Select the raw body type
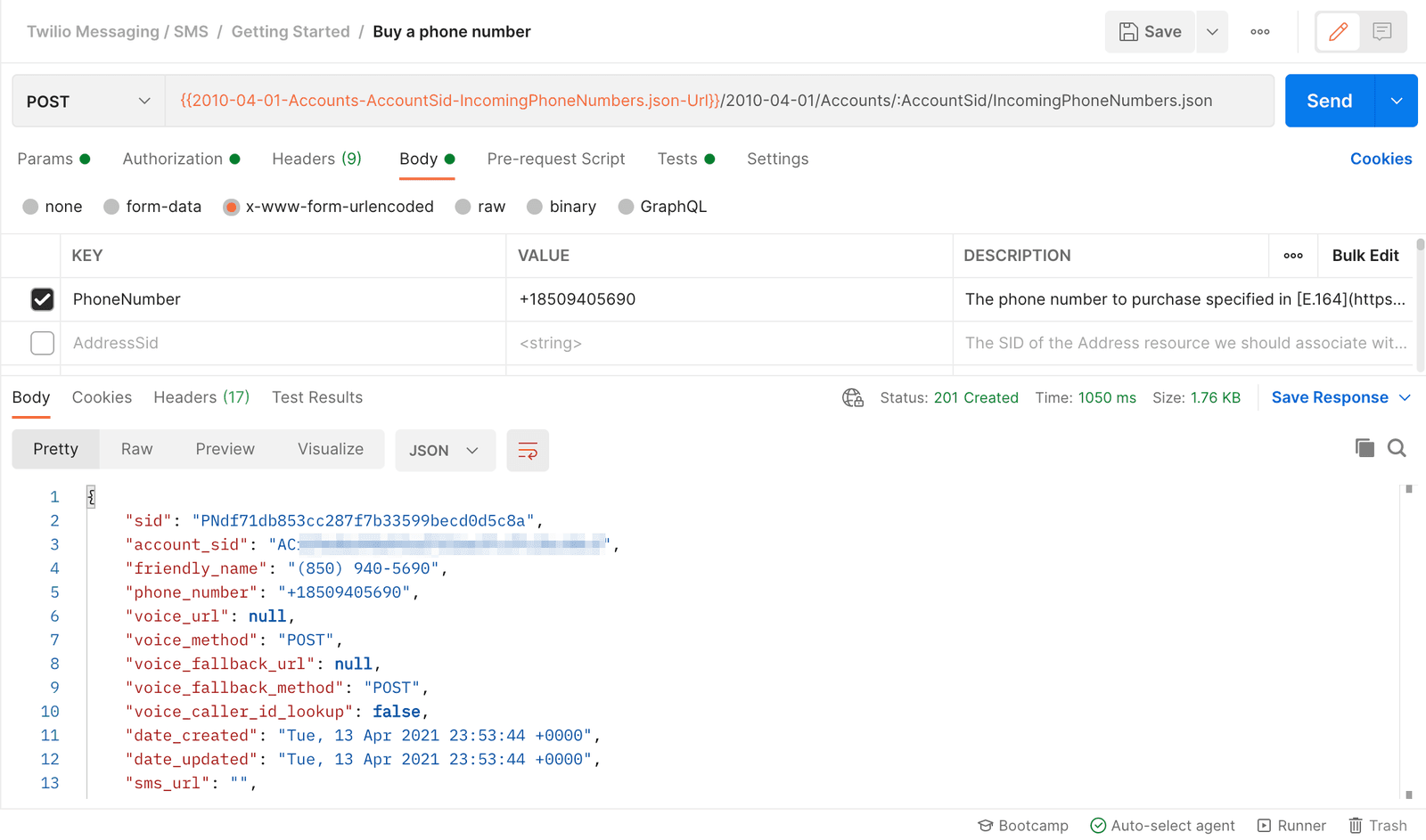This screenshot has width=1426, height=840. (x=463, y=206)
